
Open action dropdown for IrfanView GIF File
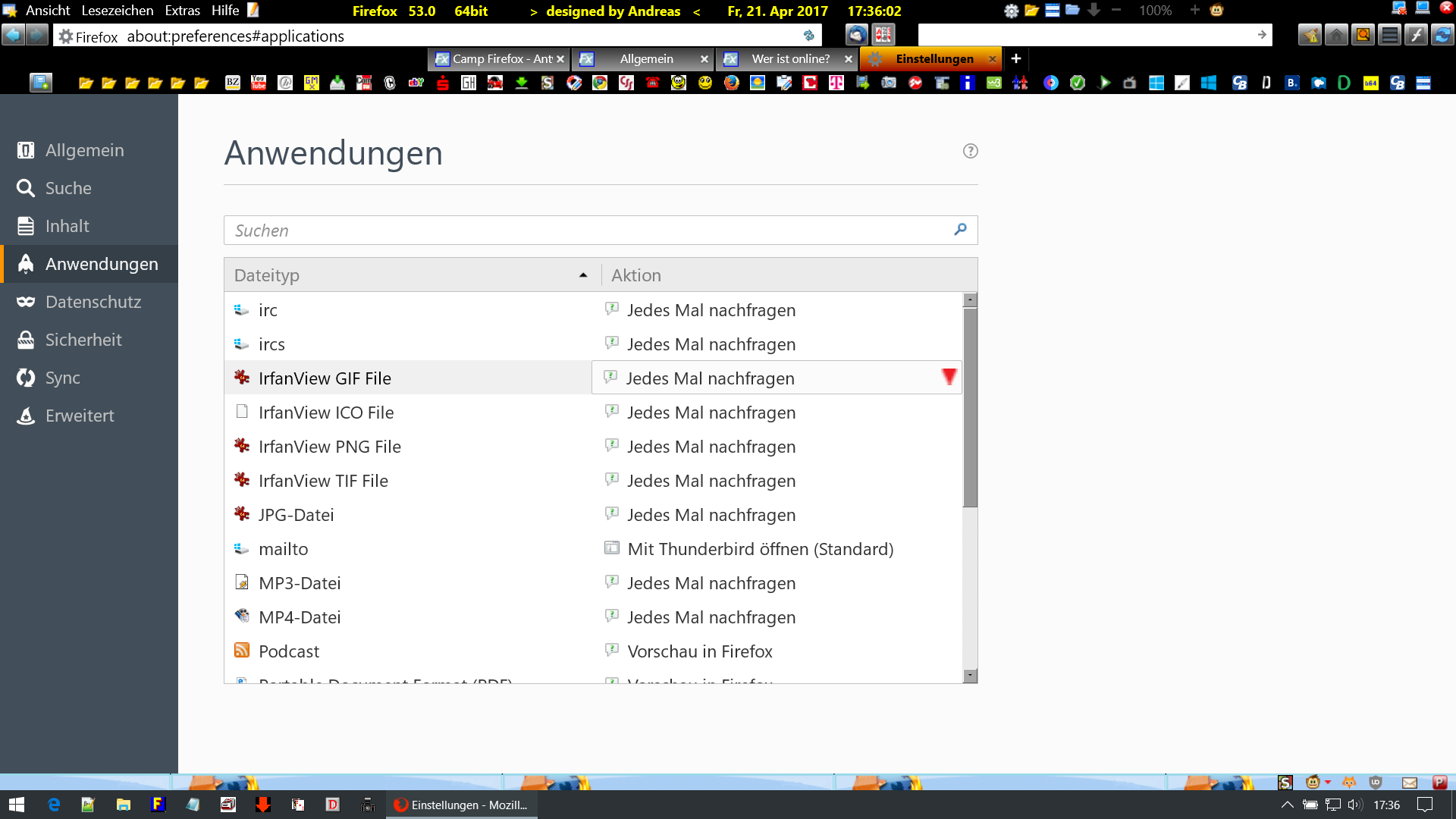click(949, 377)
